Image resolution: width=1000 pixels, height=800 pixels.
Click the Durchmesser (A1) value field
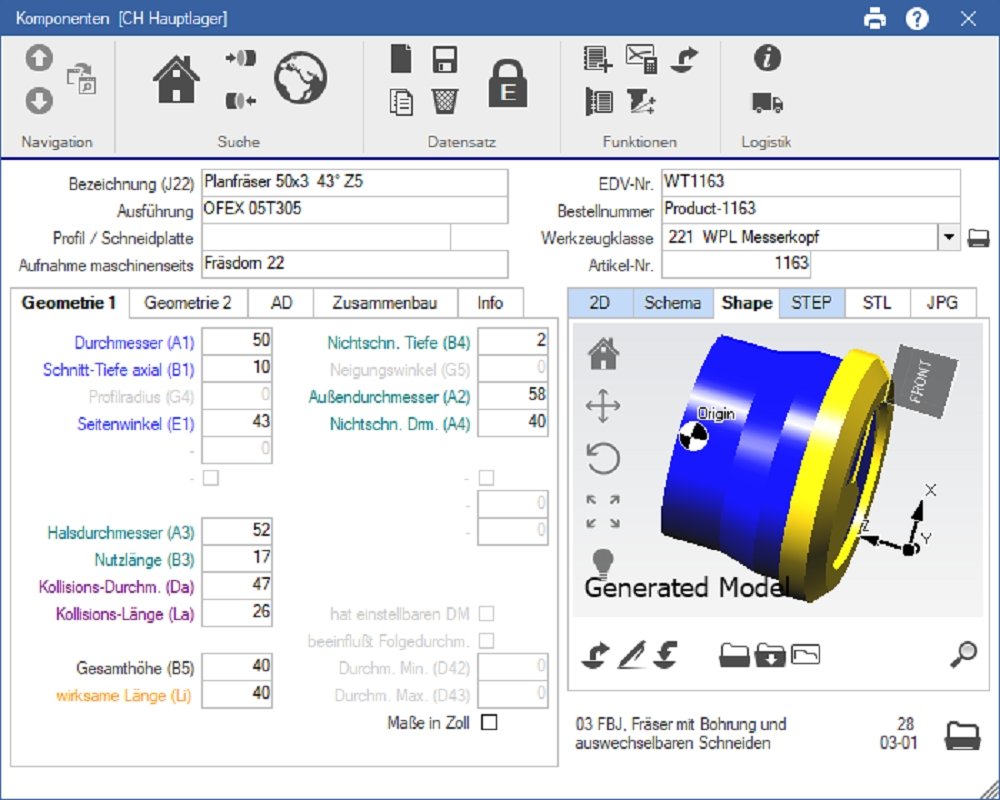[x=237, y=341]
